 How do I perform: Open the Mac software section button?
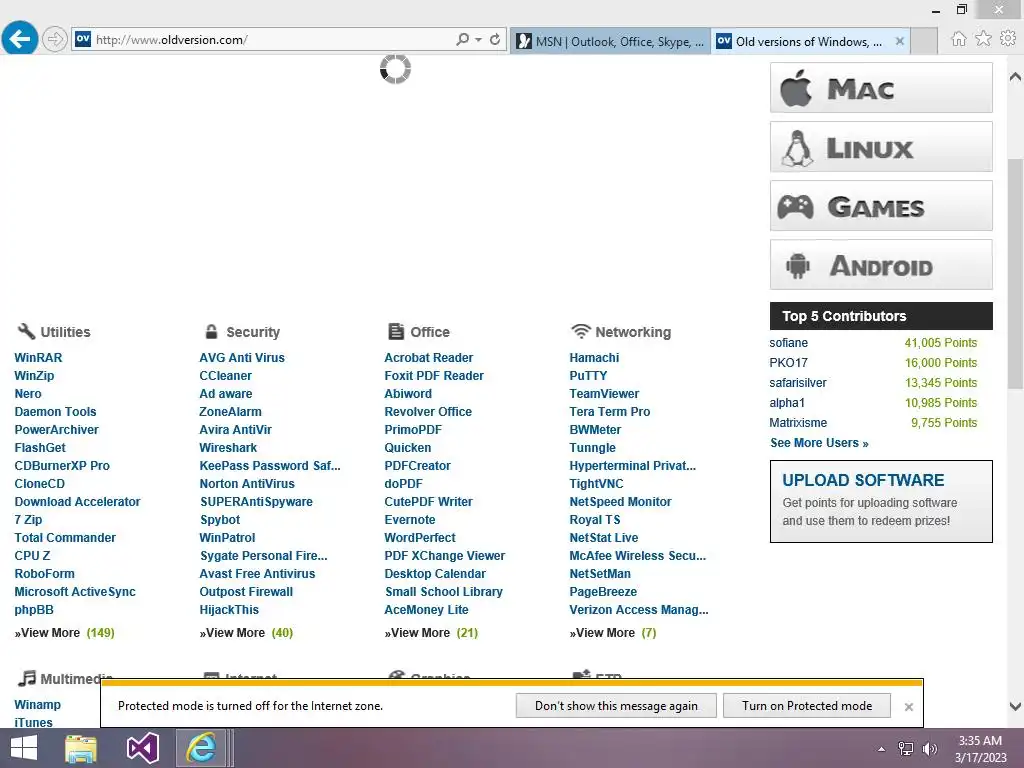(881, 88)
